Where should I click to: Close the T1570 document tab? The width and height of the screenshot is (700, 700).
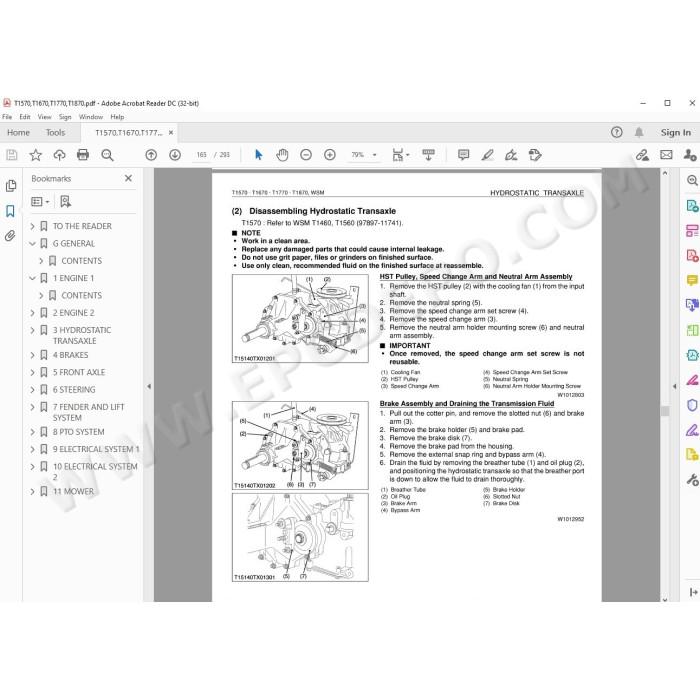(x=171, y=133)
